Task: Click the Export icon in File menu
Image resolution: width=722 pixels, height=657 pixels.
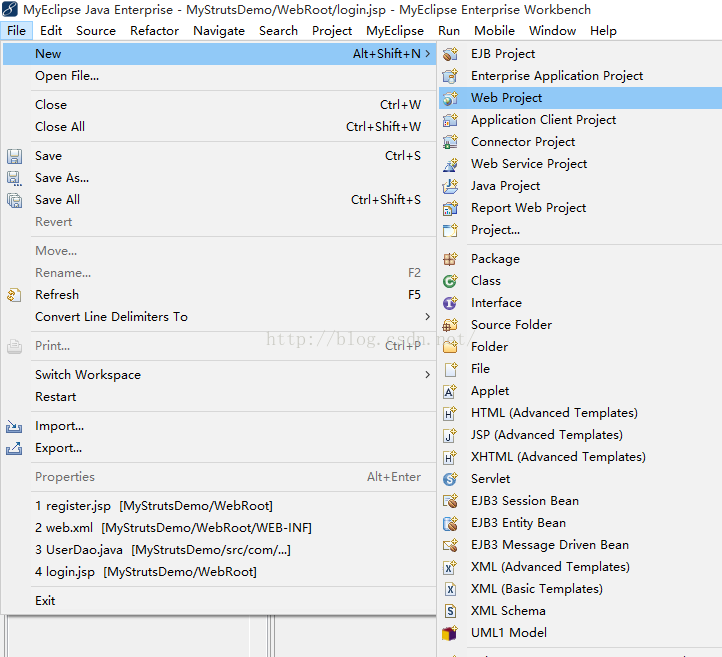Action: click(14, 448)
